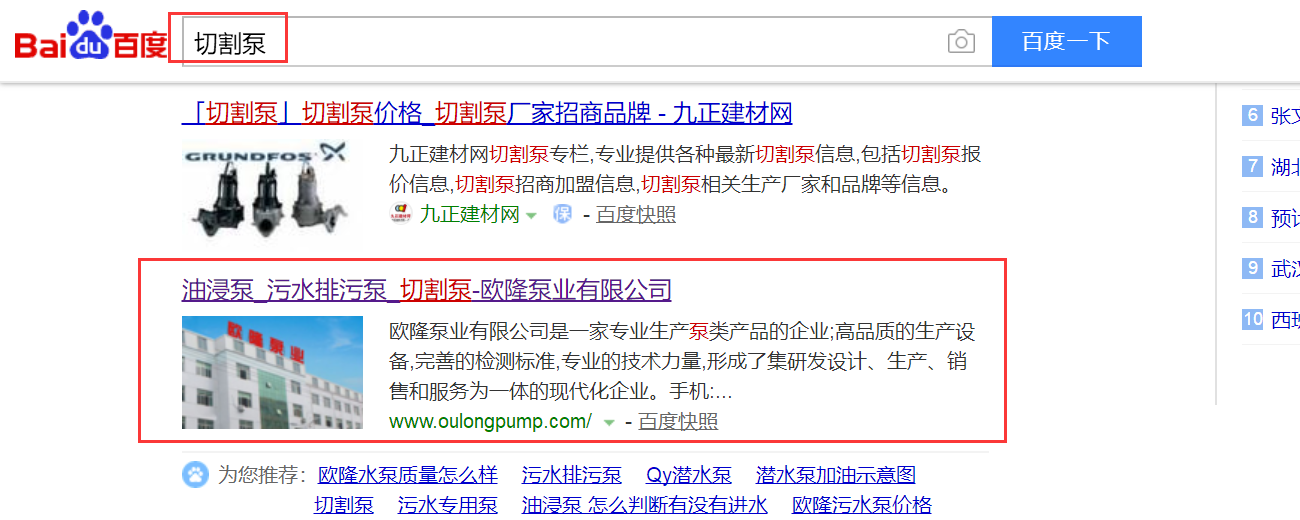Open suggestion Qy潜水泵

tap(689, 474)
